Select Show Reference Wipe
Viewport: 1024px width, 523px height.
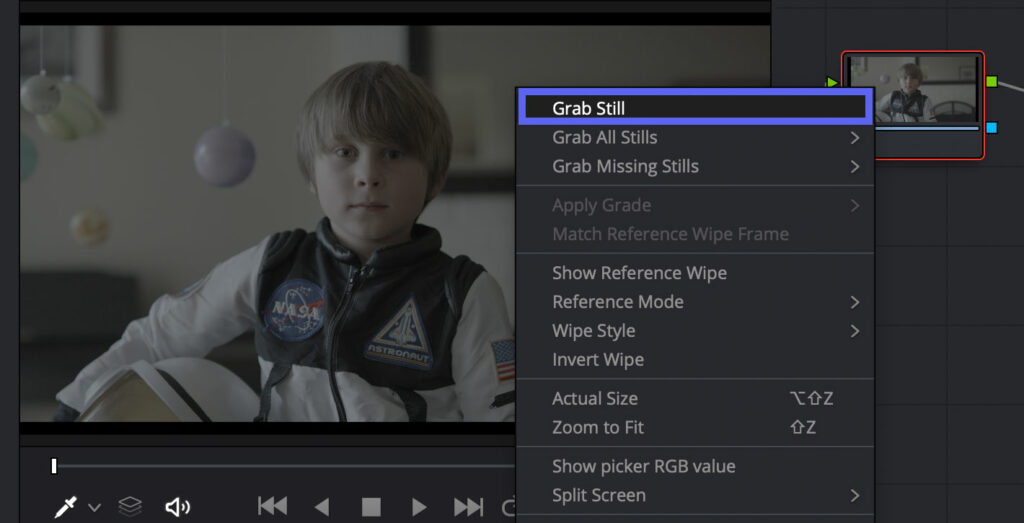[695, 273]
